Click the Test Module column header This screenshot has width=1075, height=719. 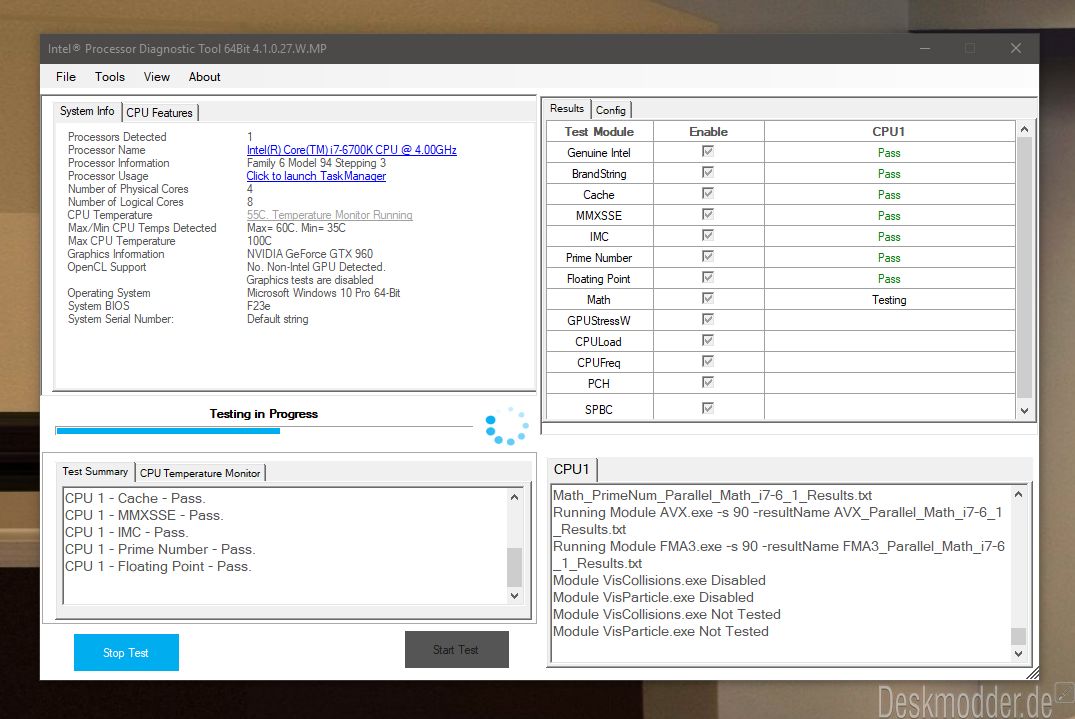(599, 132)
